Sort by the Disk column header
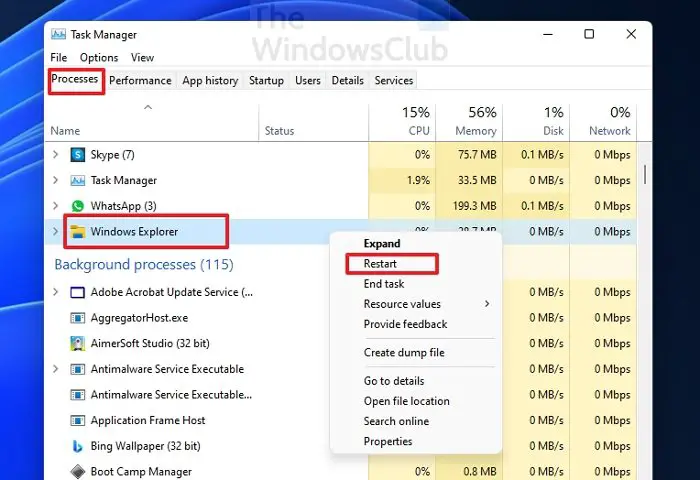The image size is (700, 480). click(x=536, y=123)
